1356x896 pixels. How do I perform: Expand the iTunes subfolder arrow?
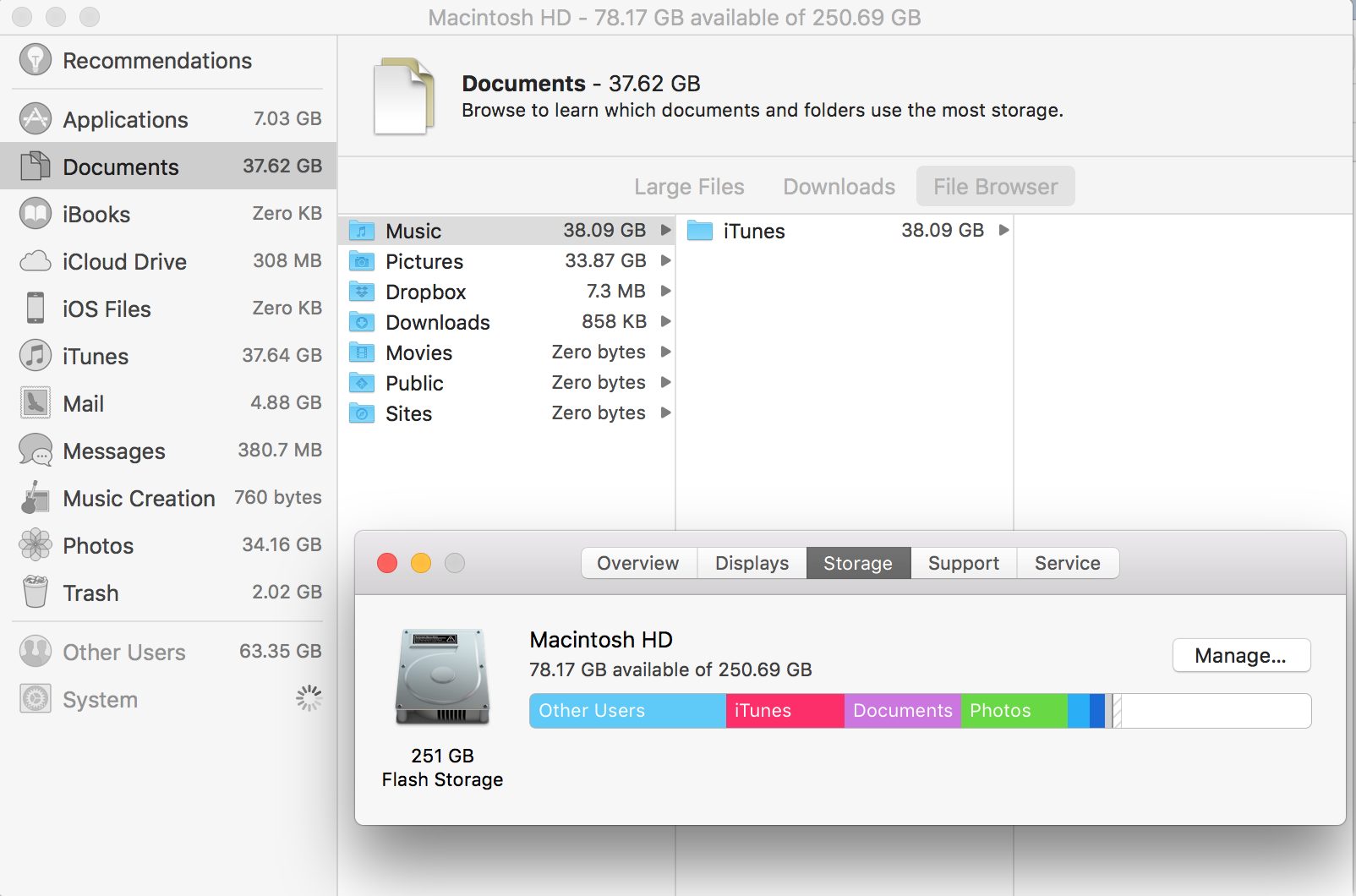tap(1004, 230)
